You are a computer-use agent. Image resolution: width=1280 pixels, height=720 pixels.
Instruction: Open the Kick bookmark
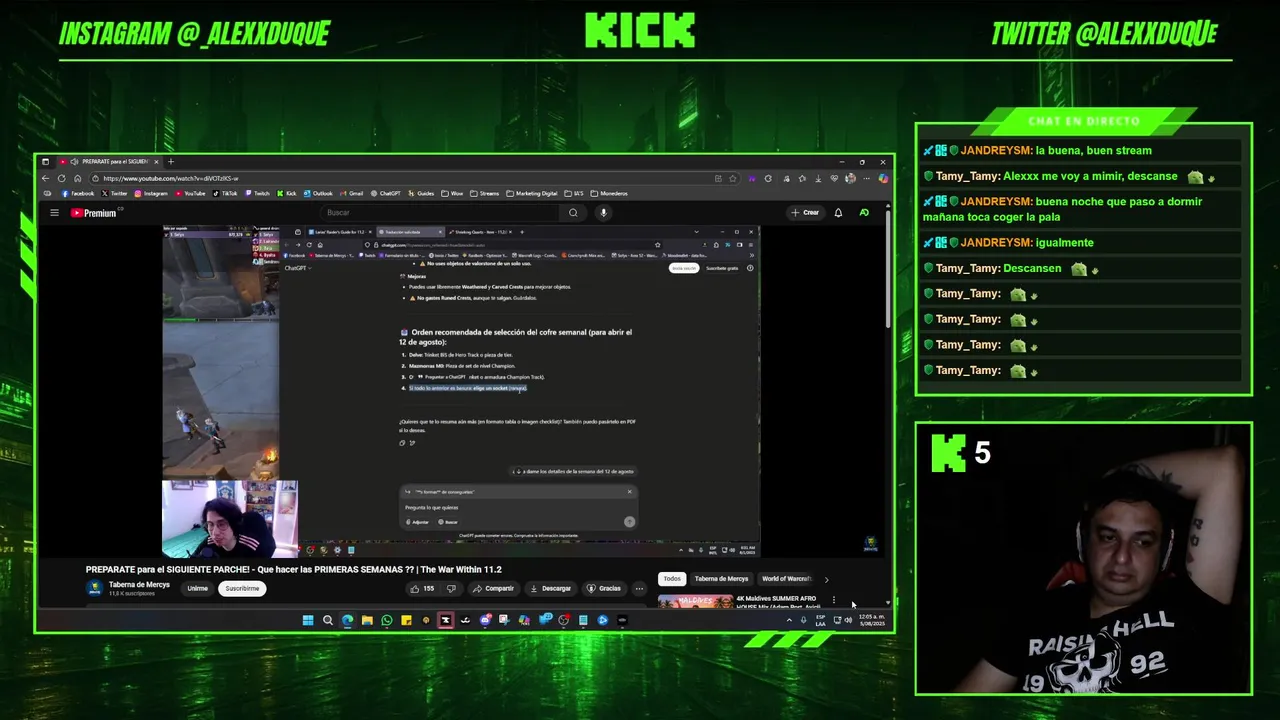287,193
